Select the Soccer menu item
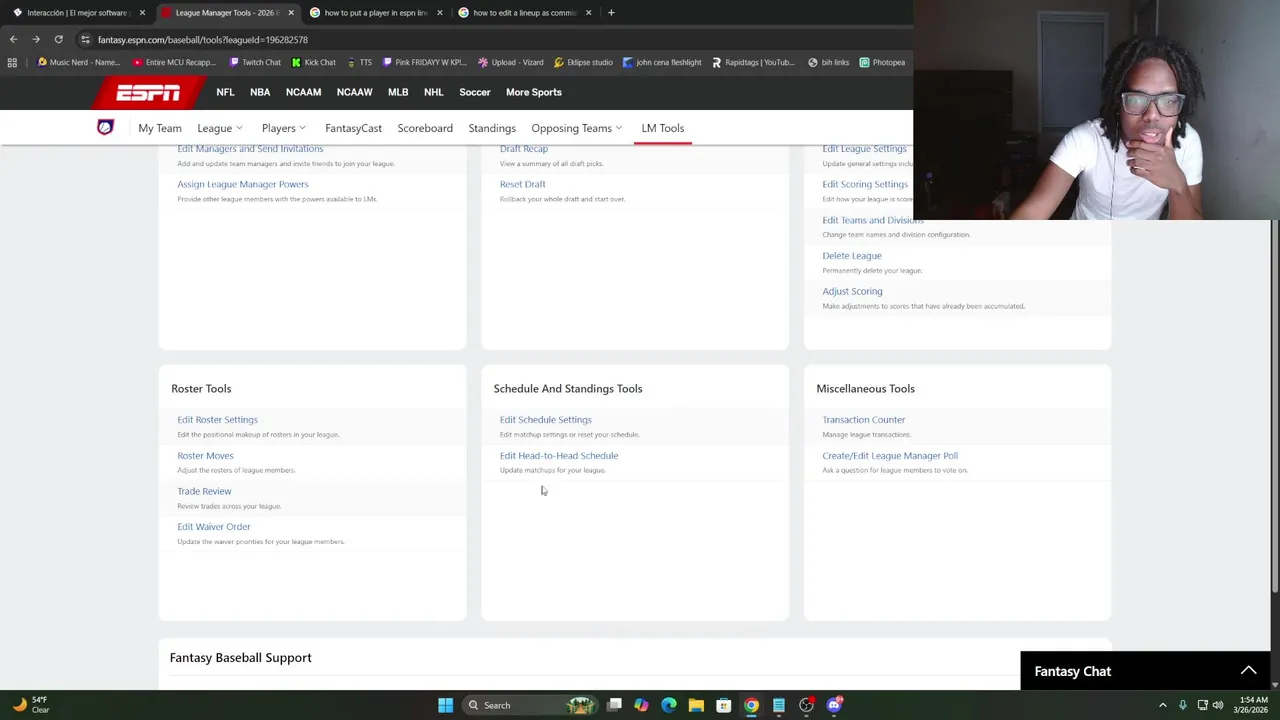Image resolution: width=1280 pixels, height=720 pixels. click(475, 92)
